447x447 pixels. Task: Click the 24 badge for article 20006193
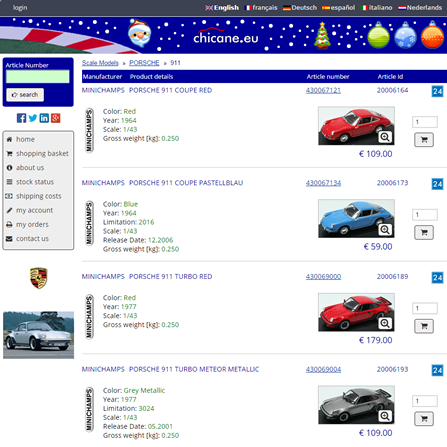click(x=437, y=370)
